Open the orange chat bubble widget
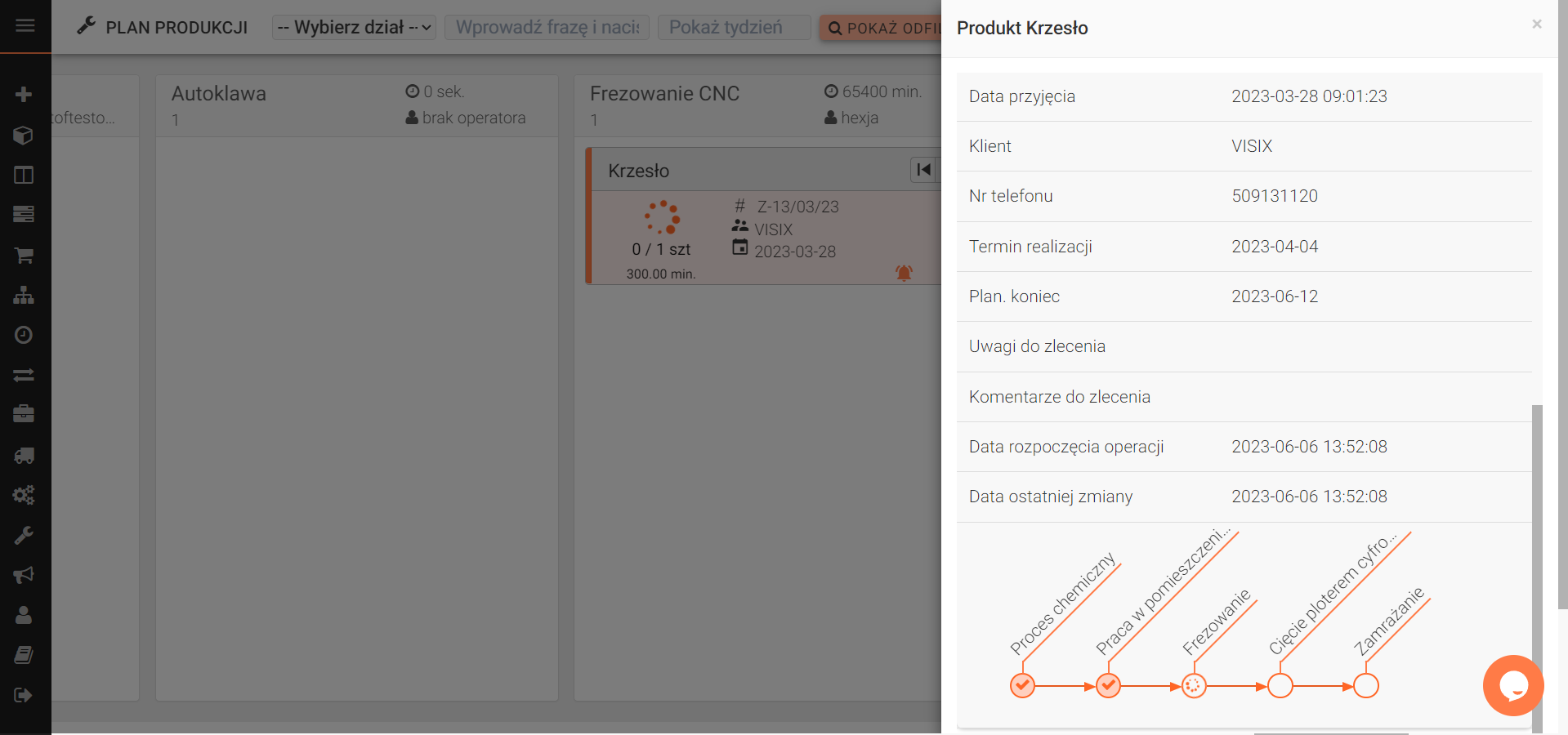The height and width of the screenshot is (735, 1568). point(1512,686)
